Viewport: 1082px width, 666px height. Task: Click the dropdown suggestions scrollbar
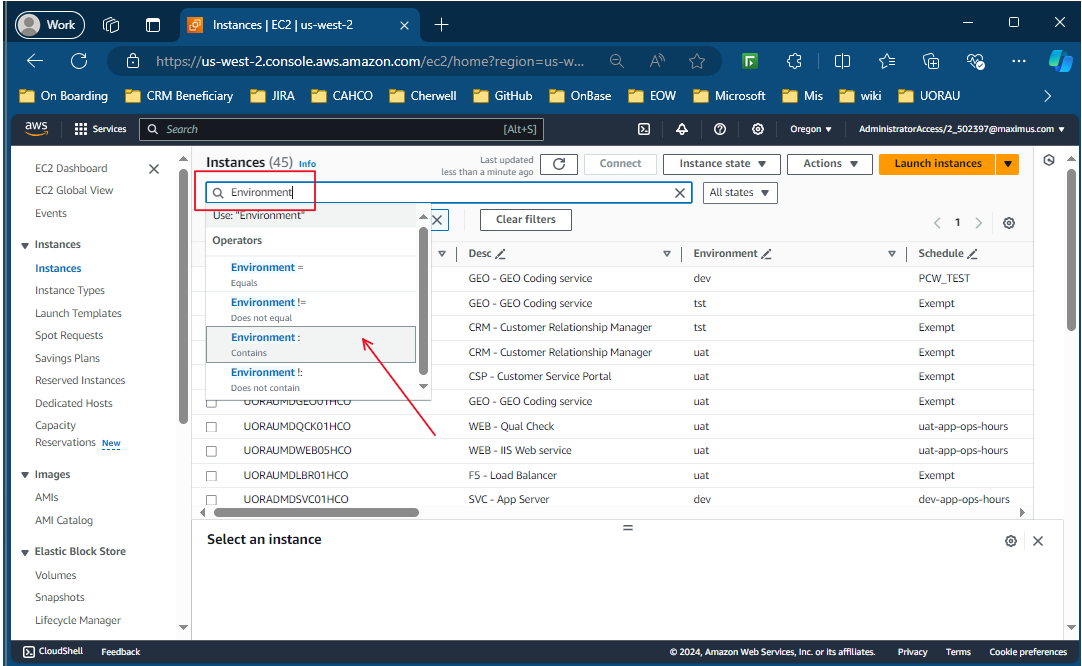click(x=424, y=300)
